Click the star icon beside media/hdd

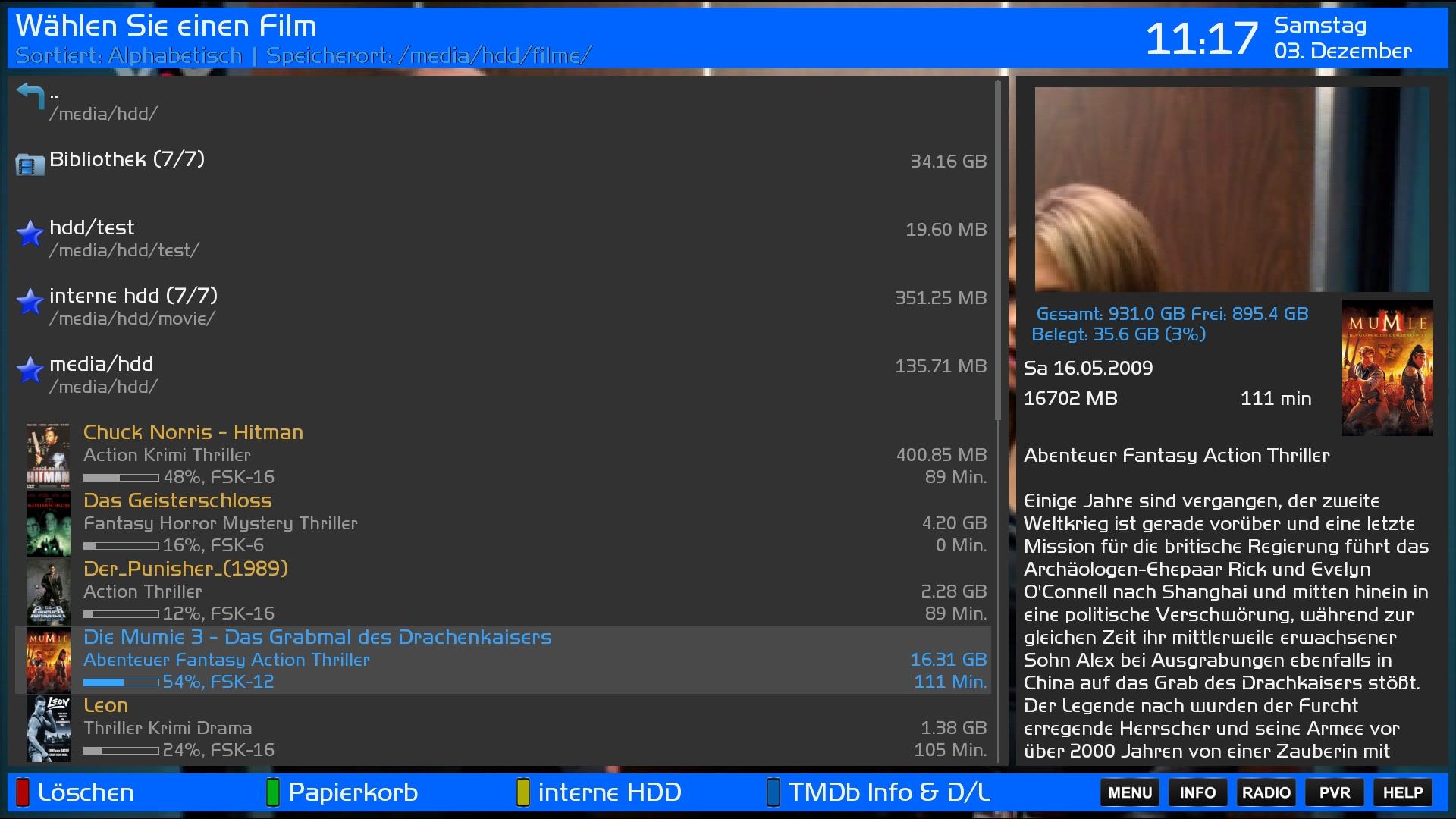pyautogui.click(x=30, y=369)
